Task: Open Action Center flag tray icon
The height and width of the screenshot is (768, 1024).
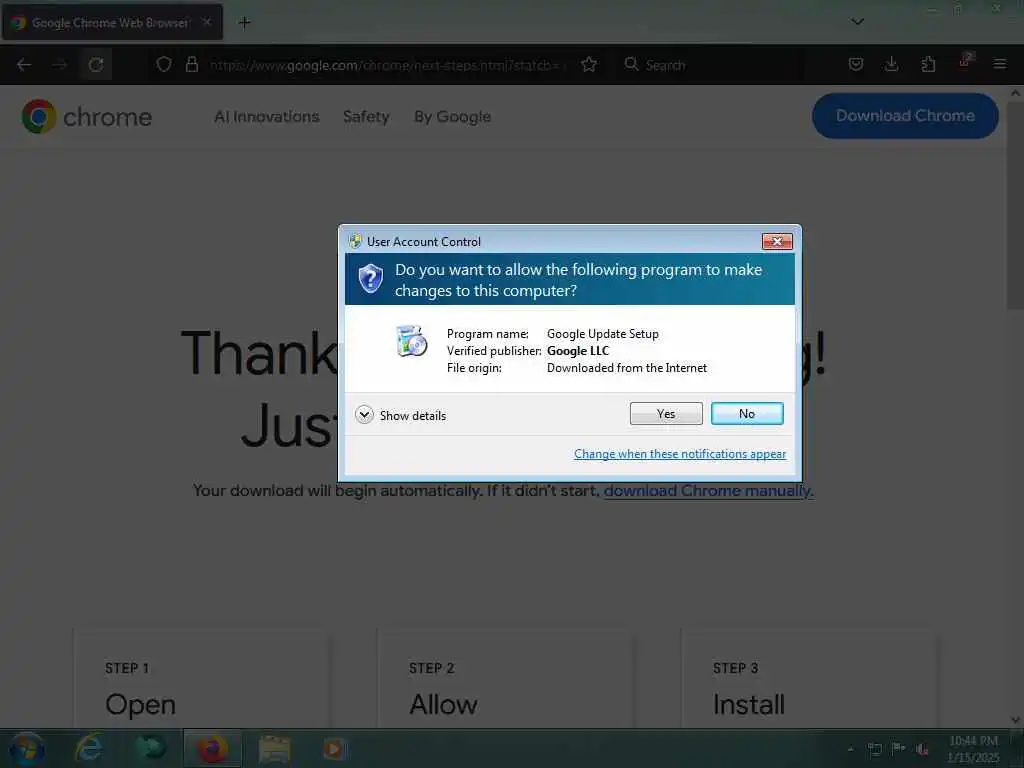Action: click(x=899, y=748)
